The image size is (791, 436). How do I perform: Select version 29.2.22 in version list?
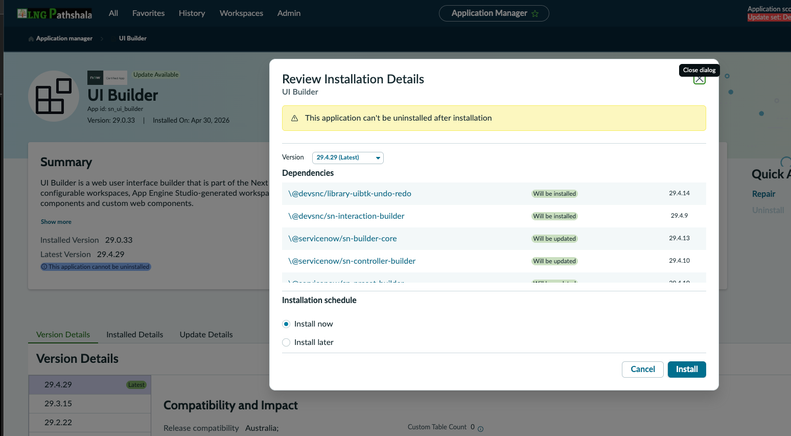(90, 422)
